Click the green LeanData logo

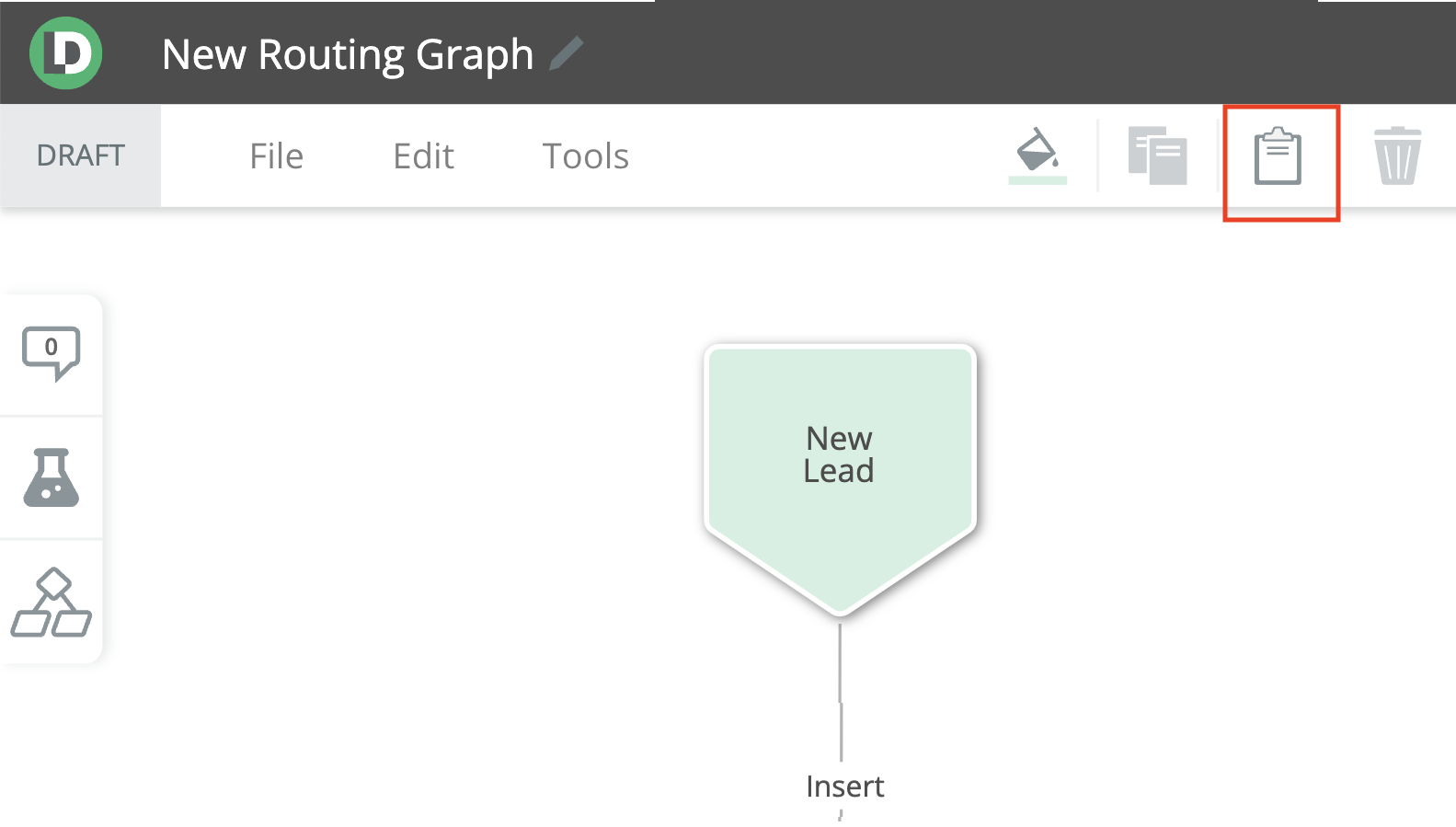(65, 53)
